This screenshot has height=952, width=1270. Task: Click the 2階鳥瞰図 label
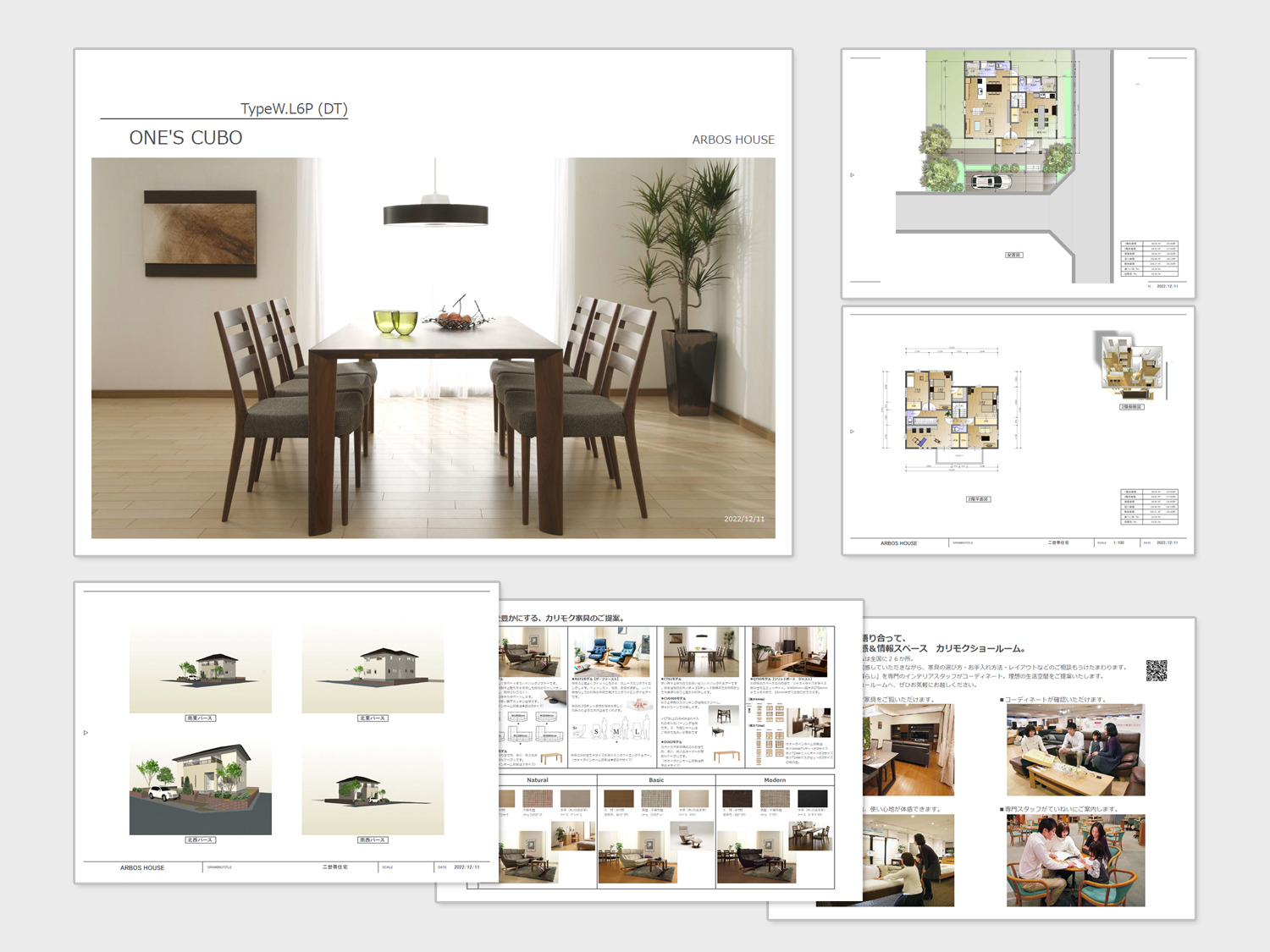(1131, 407)
